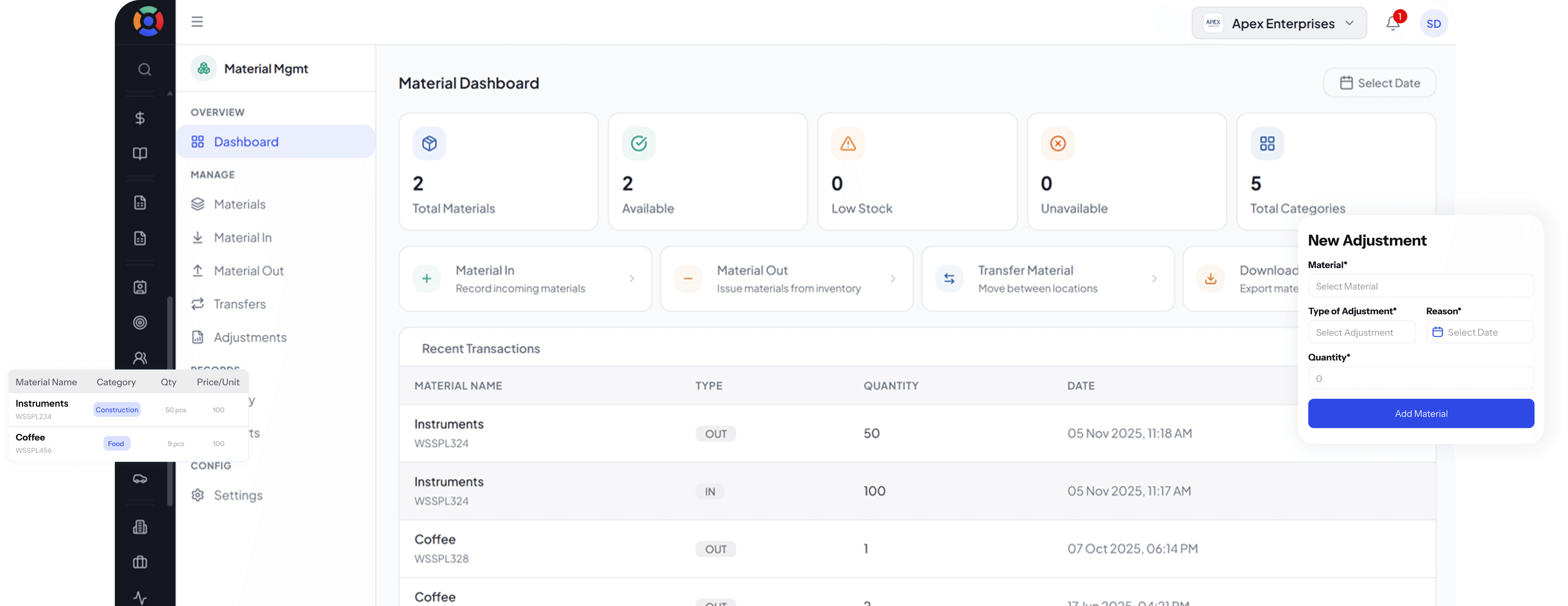1568x606 pixels.
Task: Click the sidebar vertical scrollbar
Action: pyautogui.click(x=170, y=401)
